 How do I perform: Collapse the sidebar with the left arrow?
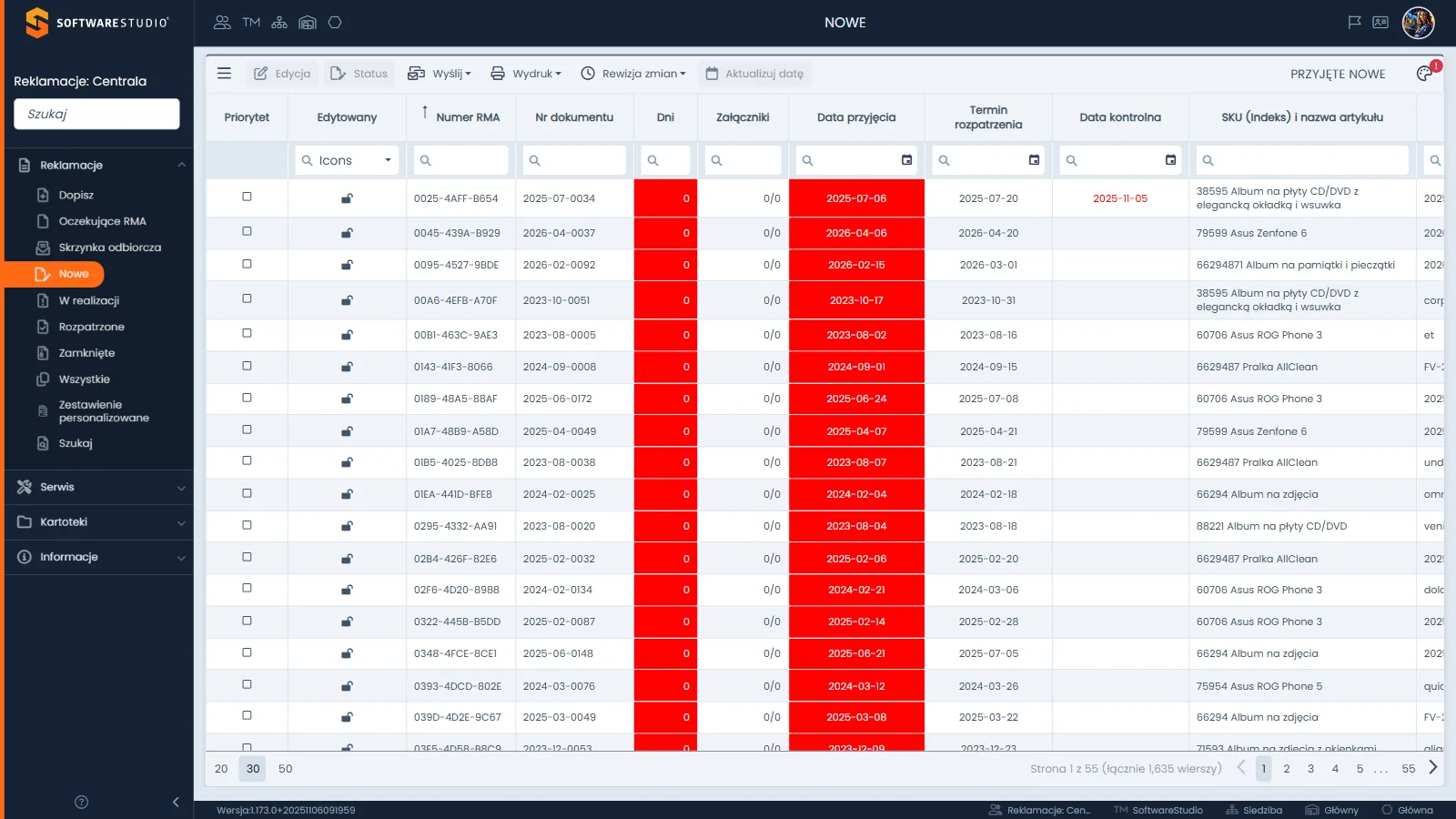pos(176,802)
